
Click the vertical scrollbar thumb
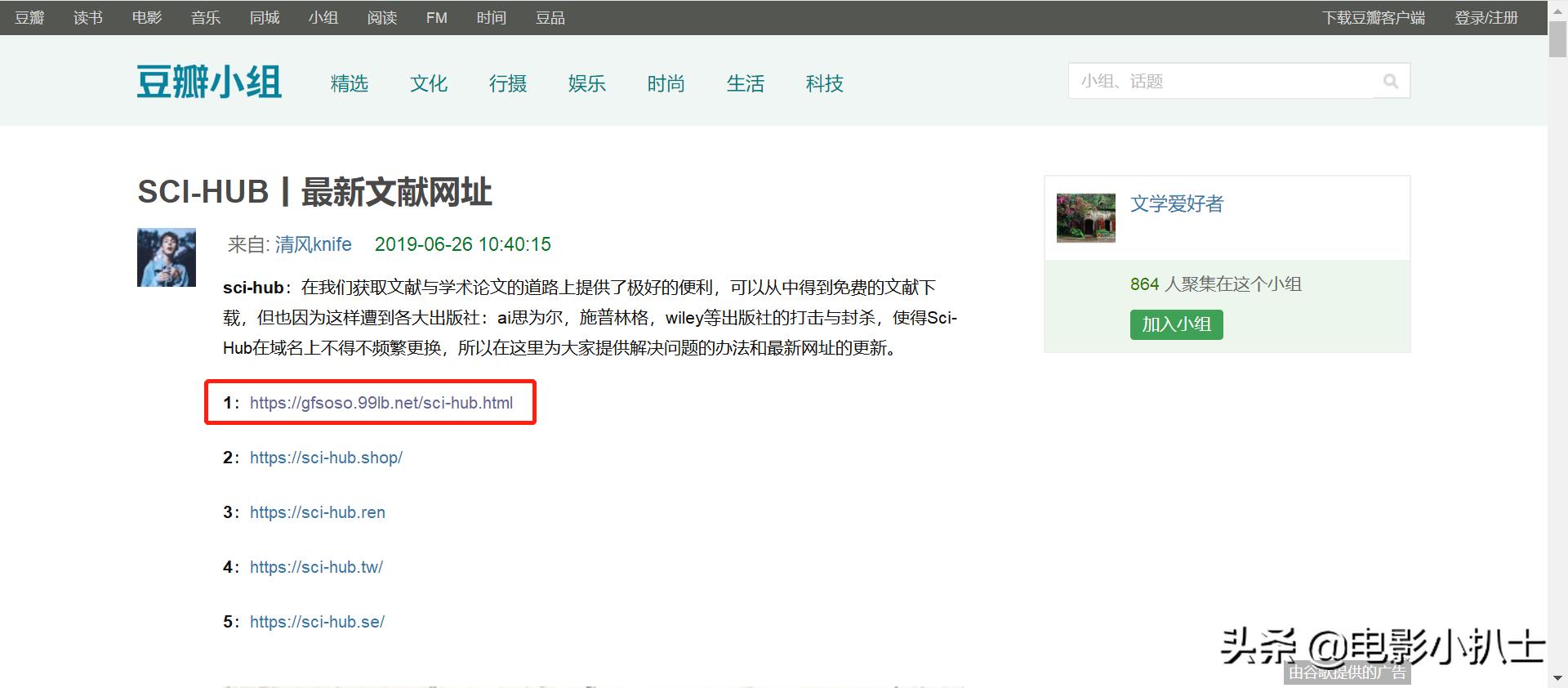coord(1557,38)
